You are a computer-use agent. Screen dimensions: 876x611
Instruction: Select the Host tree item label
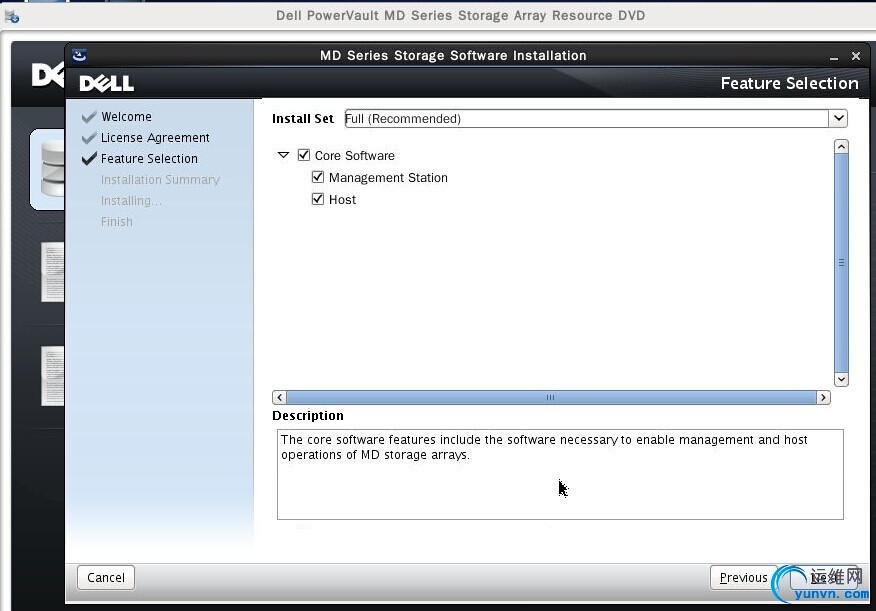pyautogui.click(x=342, y=199)
